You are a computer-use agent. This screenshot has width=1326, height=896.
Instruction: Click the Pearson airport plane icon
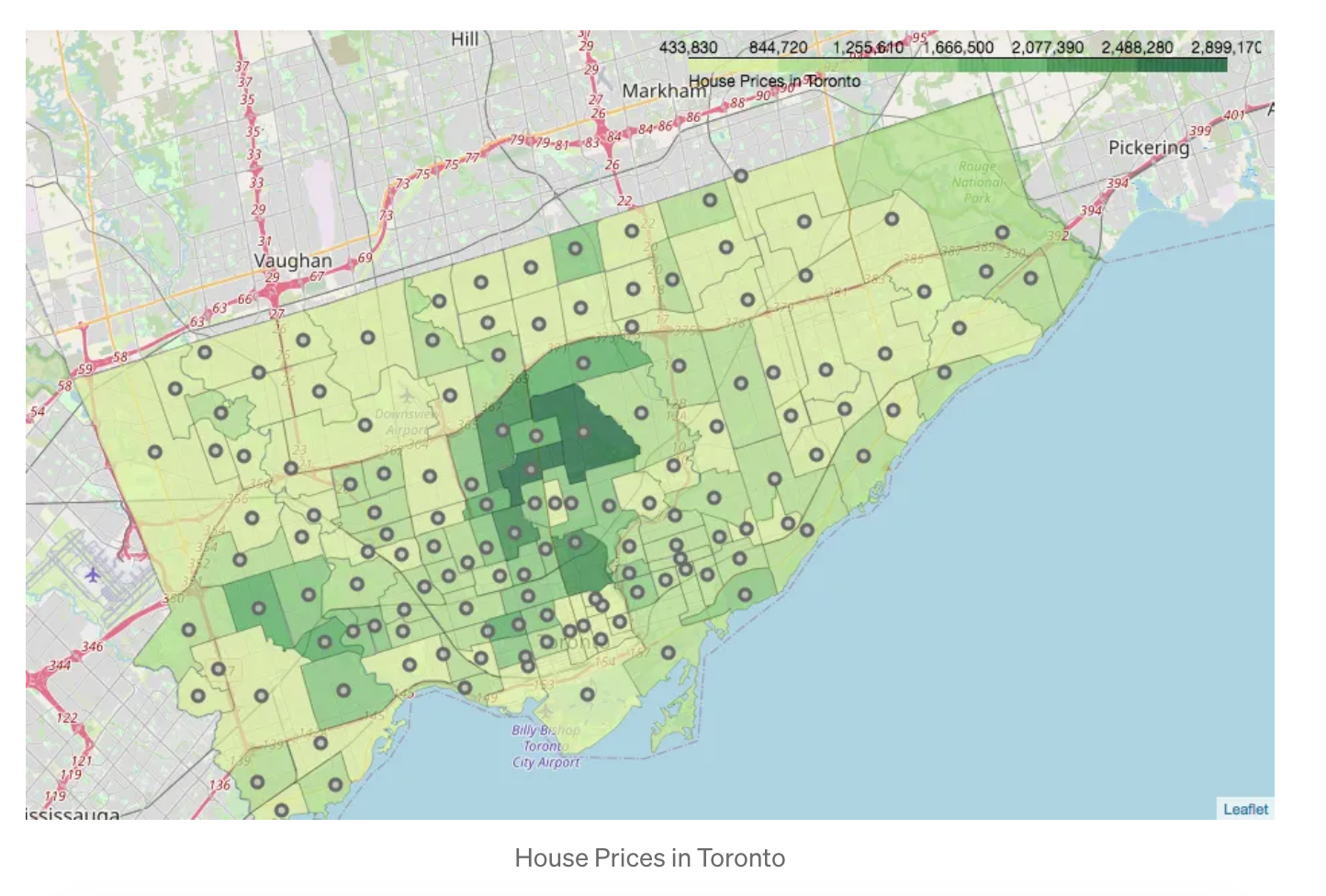pos(92,575)
